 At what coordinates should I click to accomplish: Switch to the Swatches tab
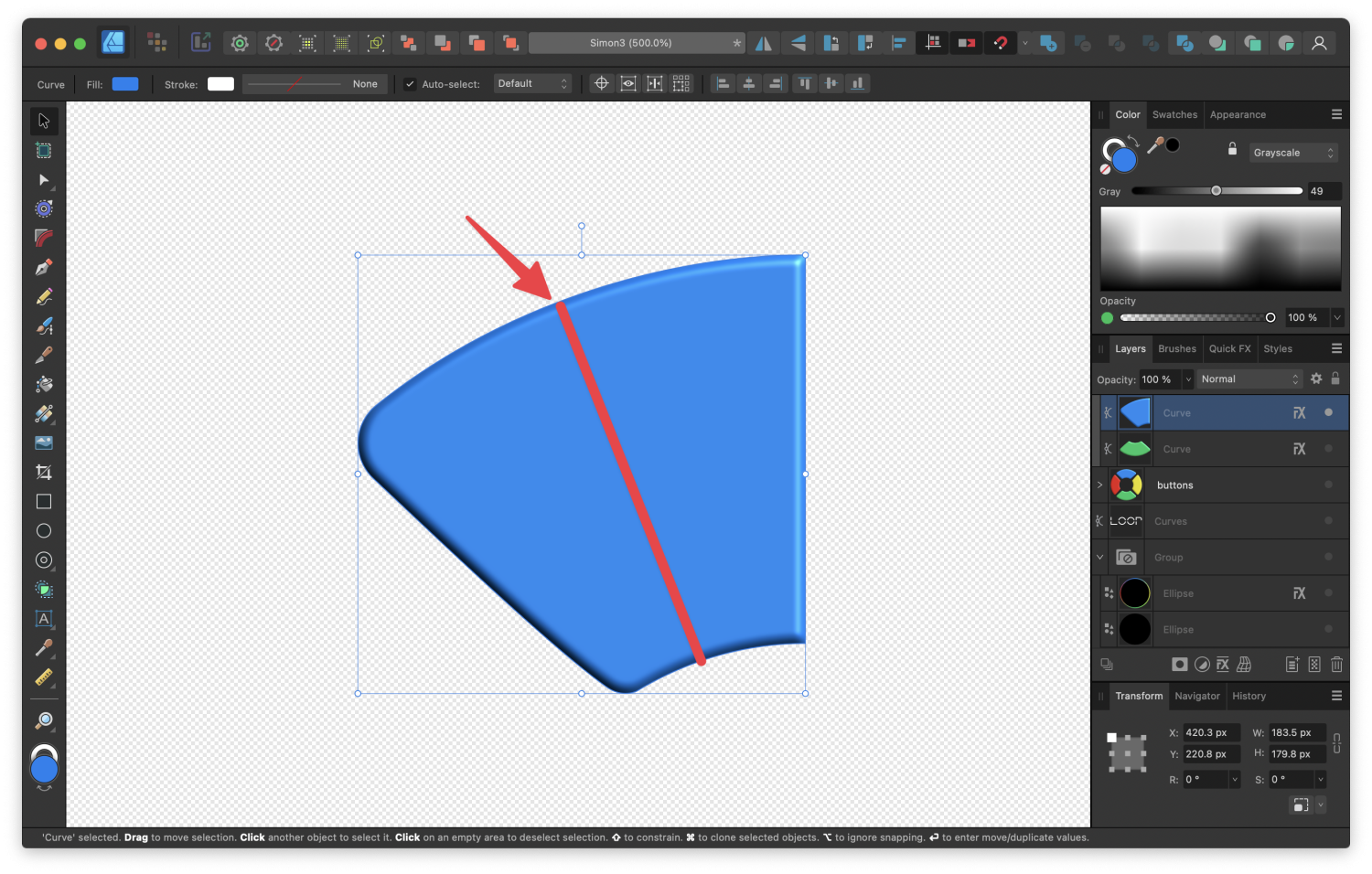[1174, 115]
